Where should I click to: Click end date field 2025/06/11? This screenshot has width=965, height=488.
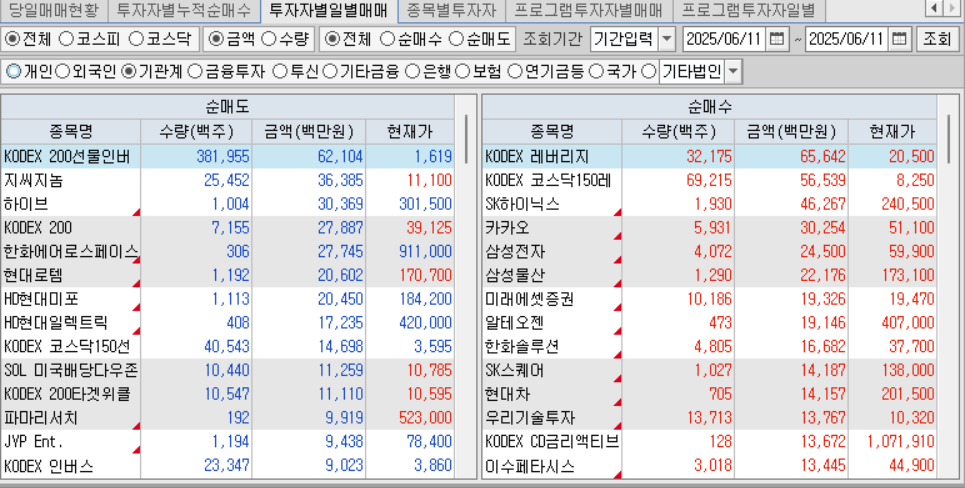[847, 40]
